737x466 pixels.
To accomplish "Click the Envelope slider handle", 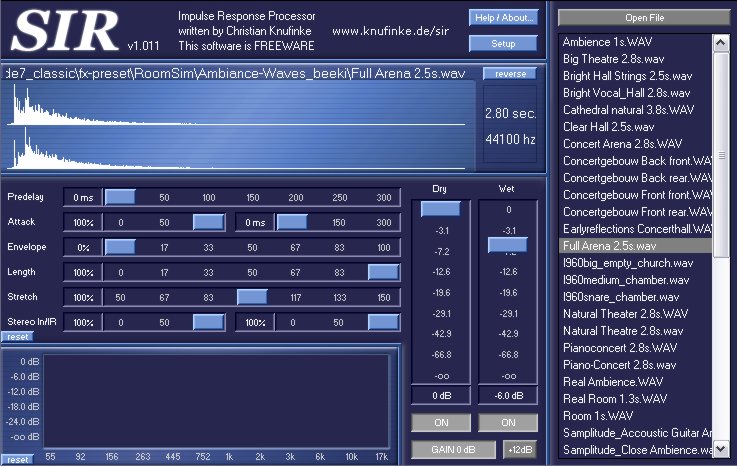I will tap(120, 247).
